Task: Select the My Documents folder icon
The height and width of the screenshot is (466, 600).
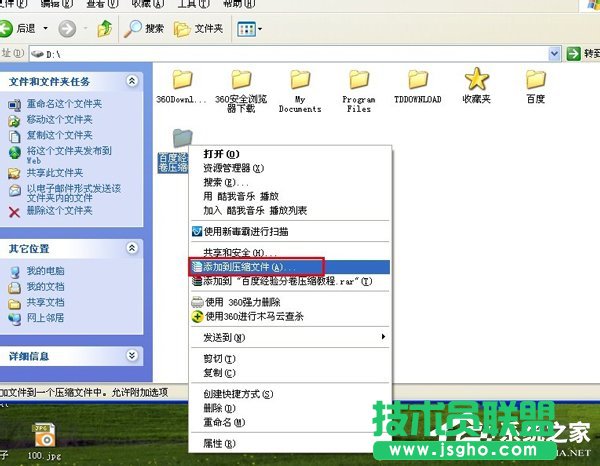Action: 300,80
